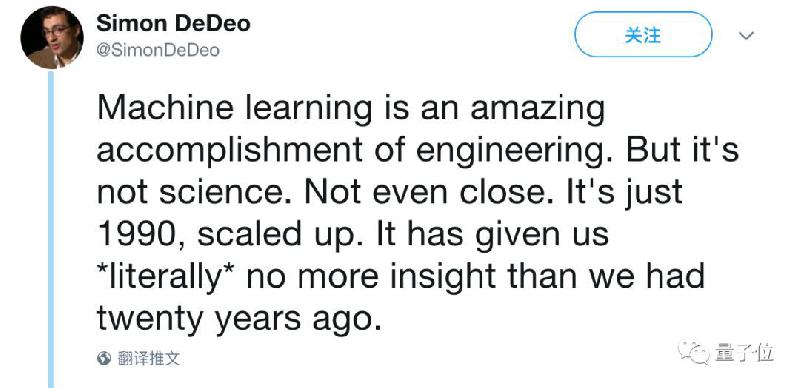This screenshot has width=800, height=388.
Task: Select 翻译推文 to translate tweet
Action: (x=148, y=358)
